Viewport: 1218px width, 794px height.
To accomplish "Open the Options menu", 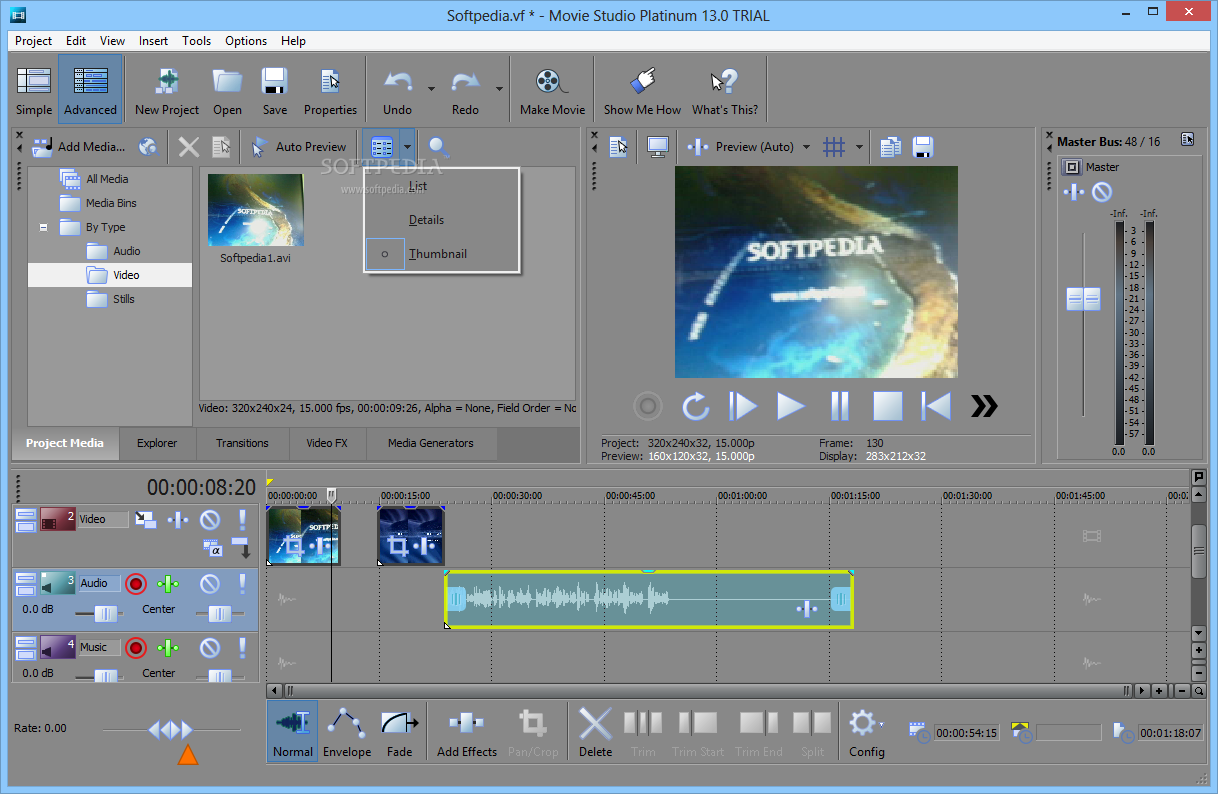I will 246,41.
